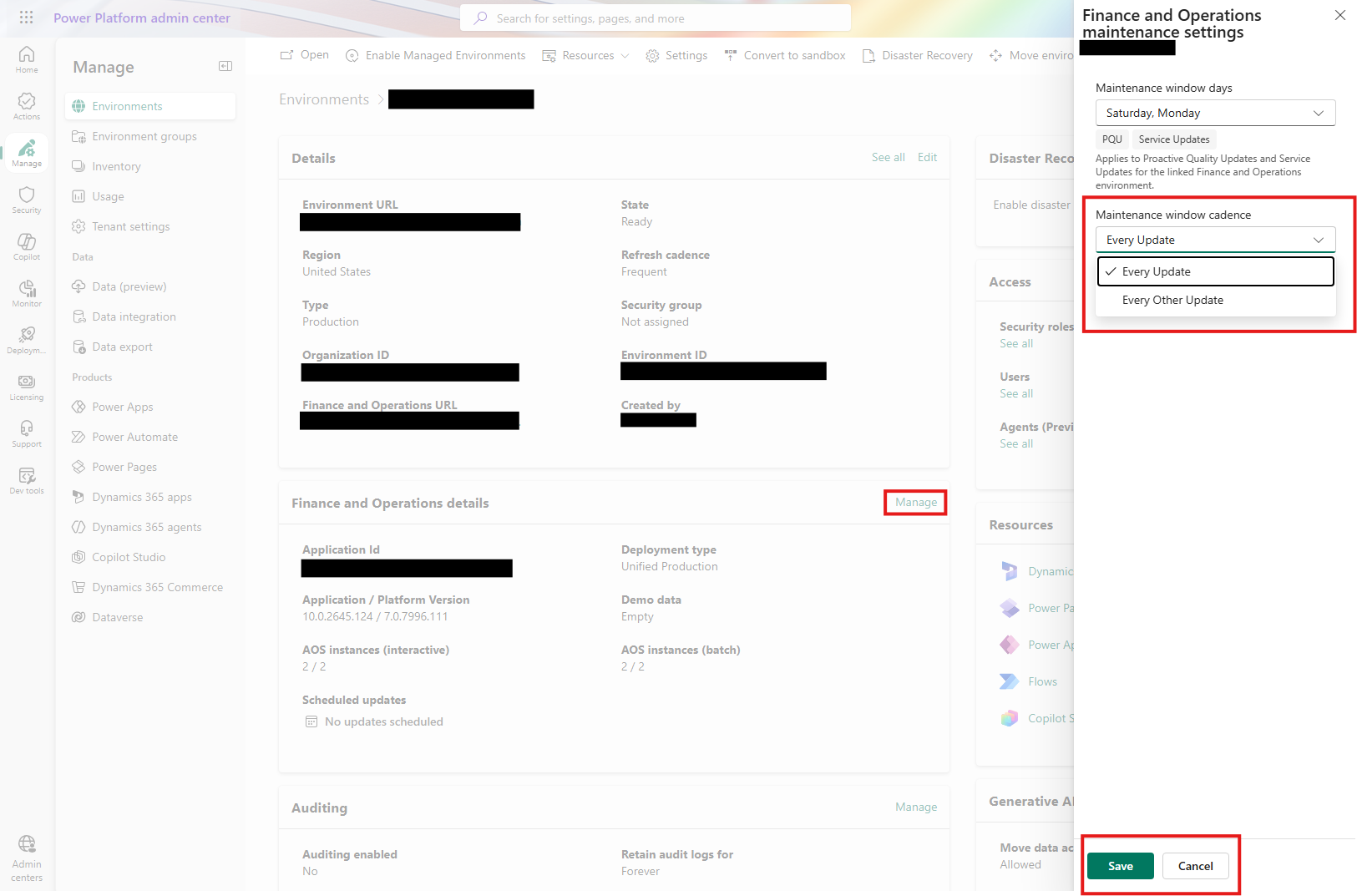Expand Maintenance window days dropdown
The width and height of the screenshot is (1357, 896).
(1215, 113)
